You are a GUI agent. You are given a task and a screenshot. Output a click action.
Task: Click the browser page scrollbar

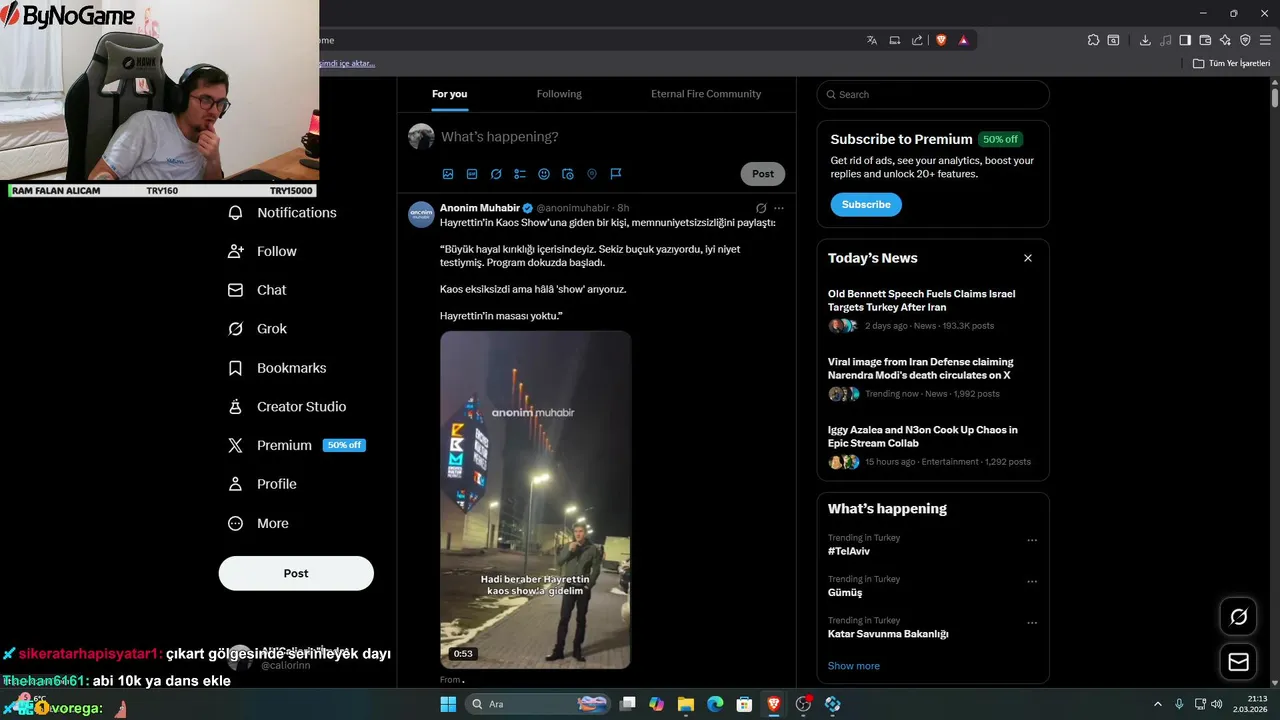[x=1275, y=97]
